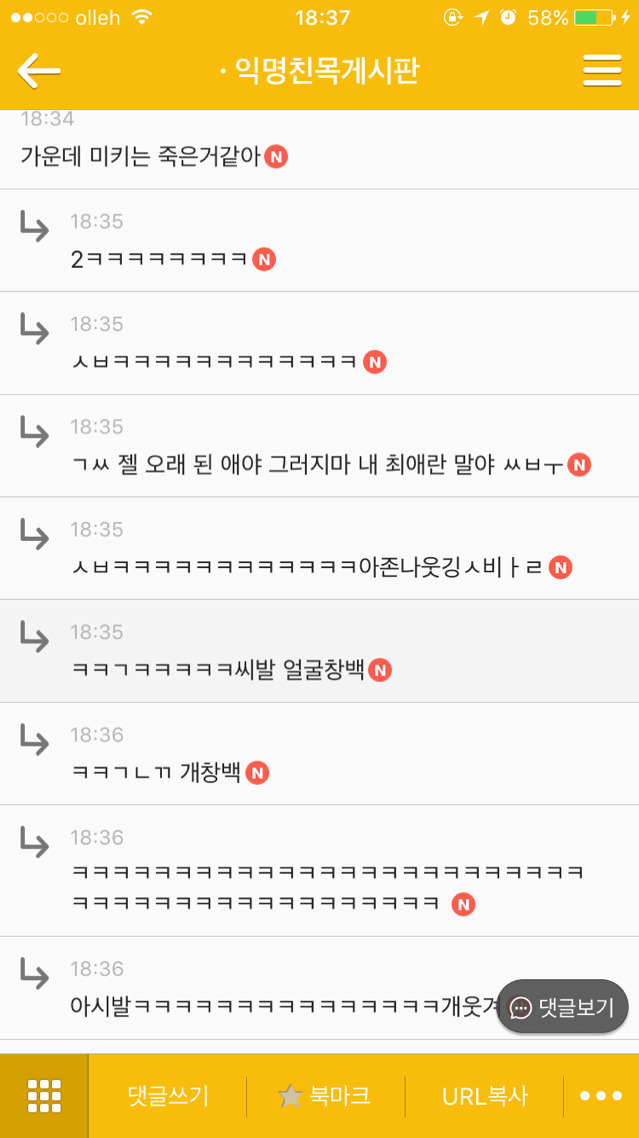
Task: Select the comment mentioning 내 최애란 말야
Action: (x=320, y=446)
